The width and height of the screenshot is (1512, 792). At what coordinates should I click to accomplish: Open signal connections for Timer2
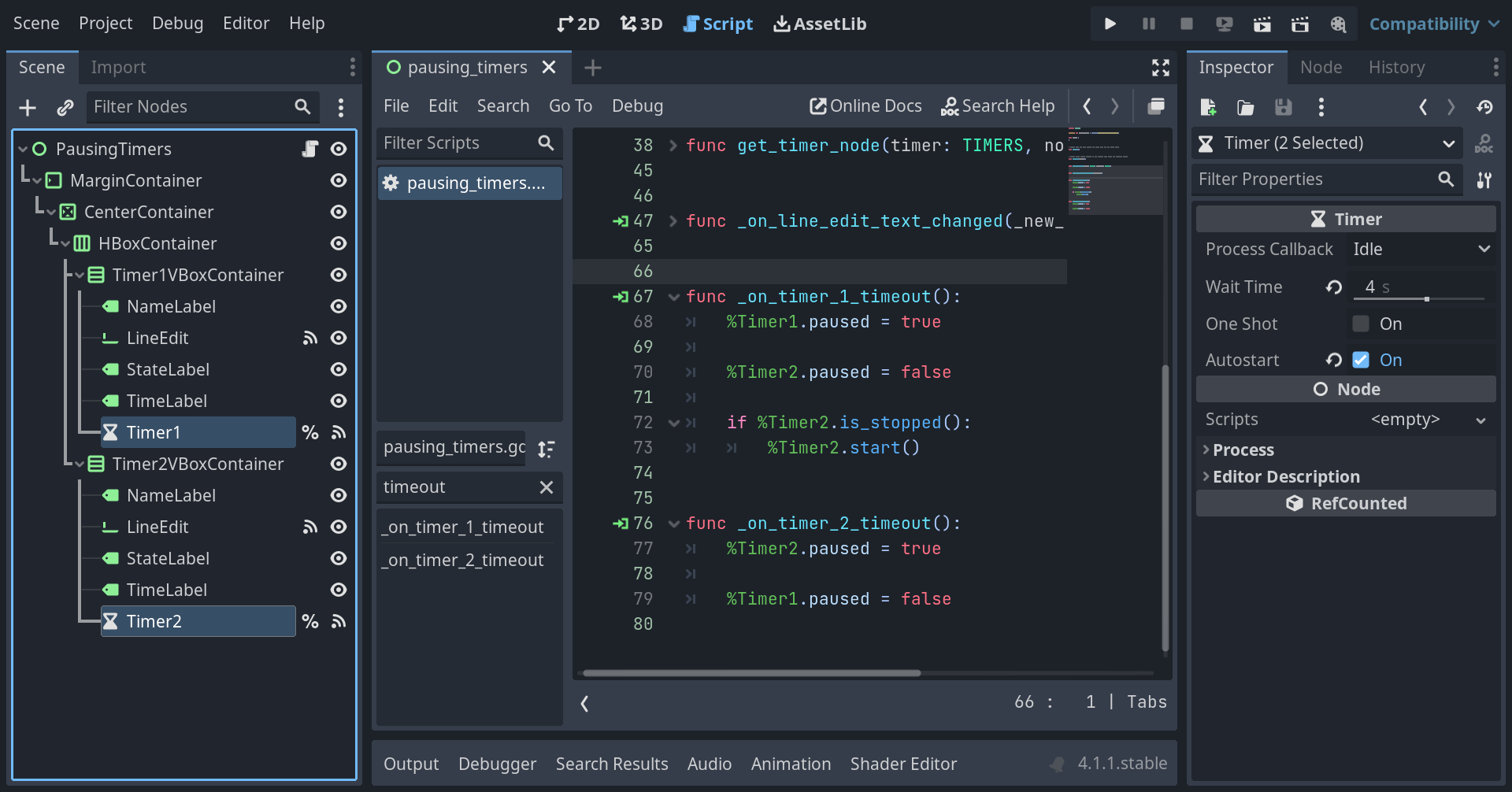pos(339,621)
